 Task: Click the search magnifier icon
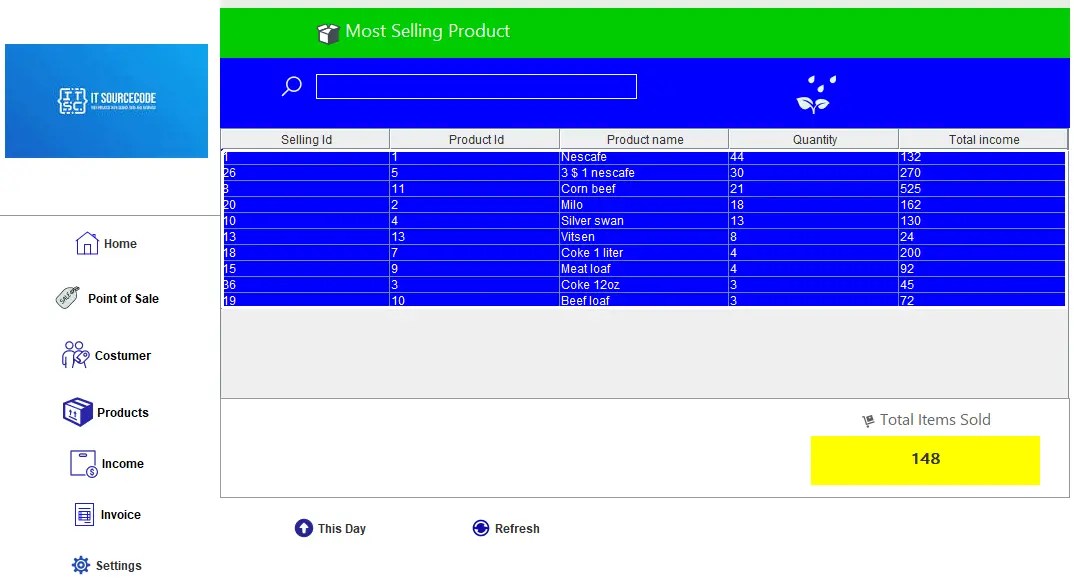[291, 87]
